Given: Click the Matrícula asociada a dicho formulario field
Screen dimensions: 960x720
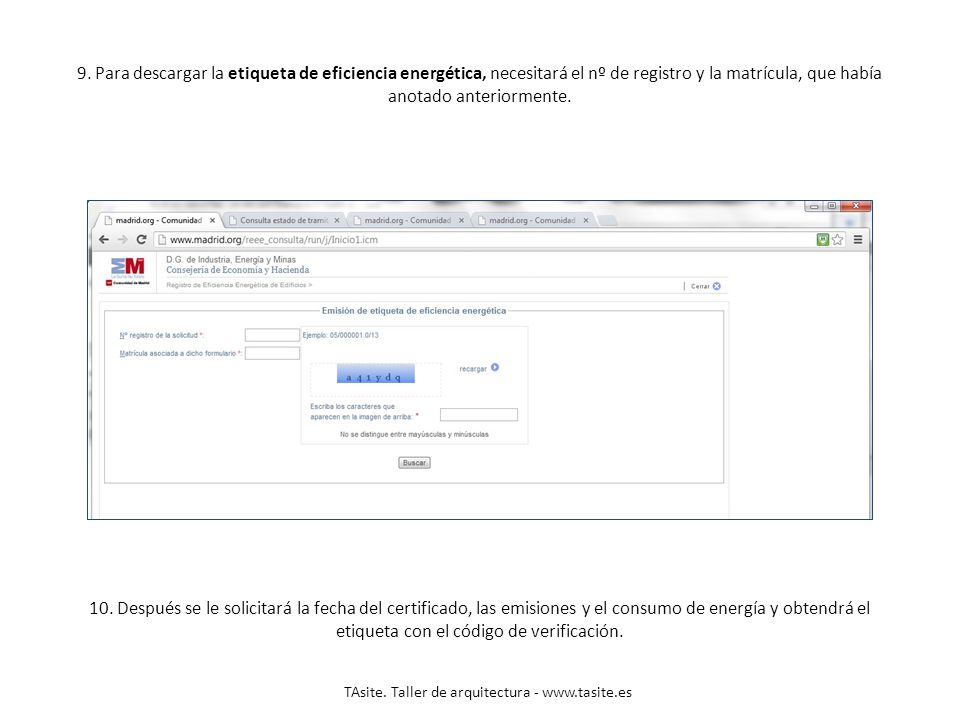Looking at the screenshot, I should pos(272,353).
